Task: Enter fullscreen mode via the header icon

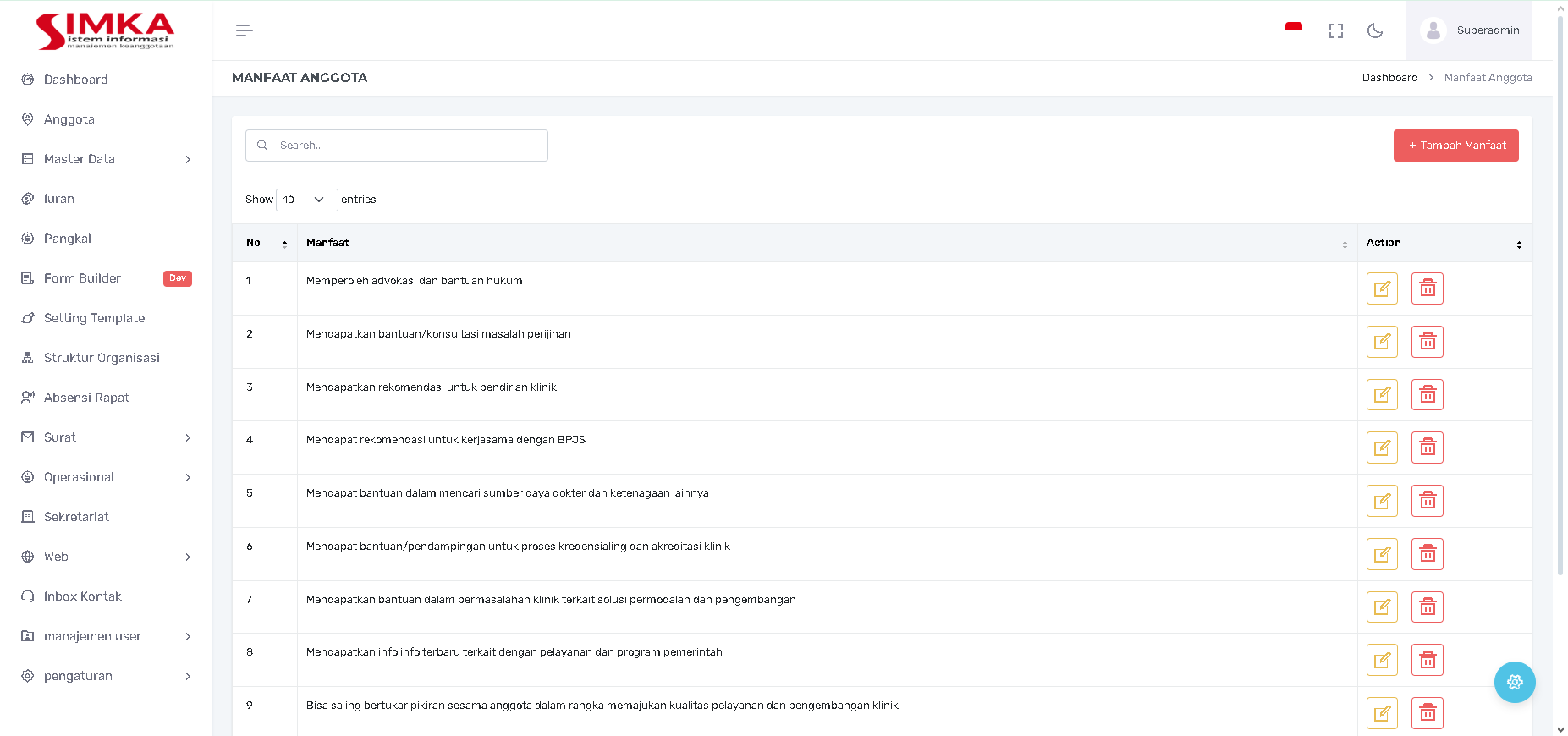Action: tap(1336, 31)
